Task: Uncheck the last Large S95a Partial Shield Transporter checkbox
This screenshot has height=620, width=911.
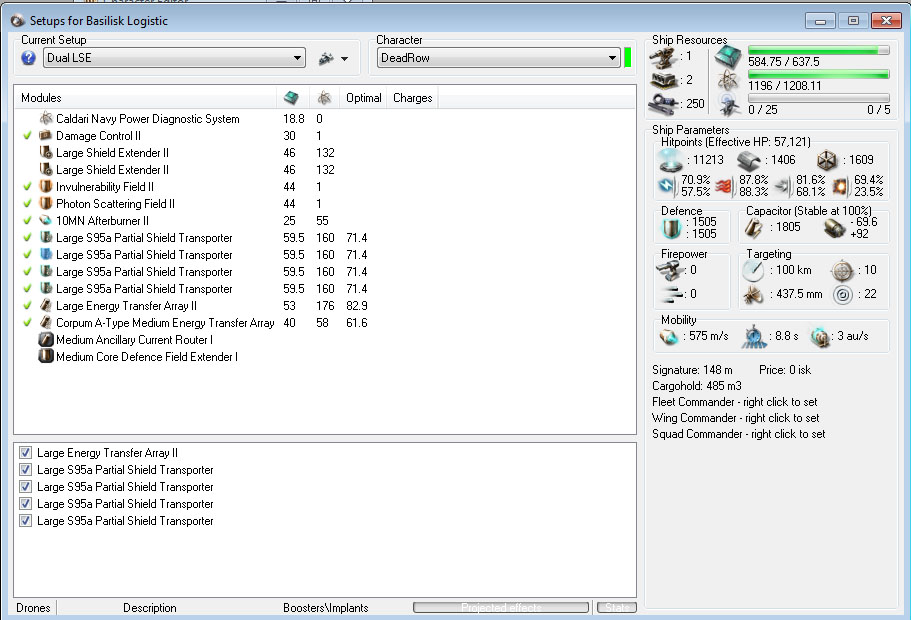Action: 26,521
